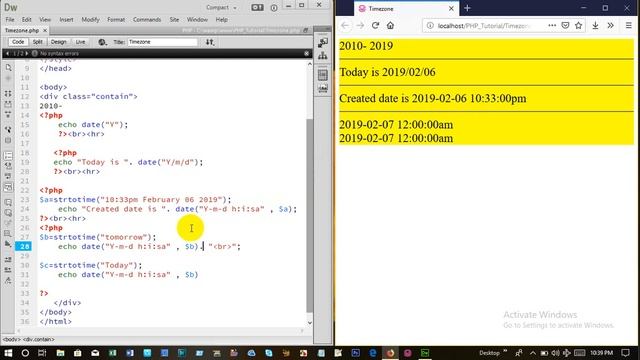Image resolution: width=640 pixels, height=360 pixels.
Task: Click the Preview in browser globe icon
Action: (x=102, y=42)
